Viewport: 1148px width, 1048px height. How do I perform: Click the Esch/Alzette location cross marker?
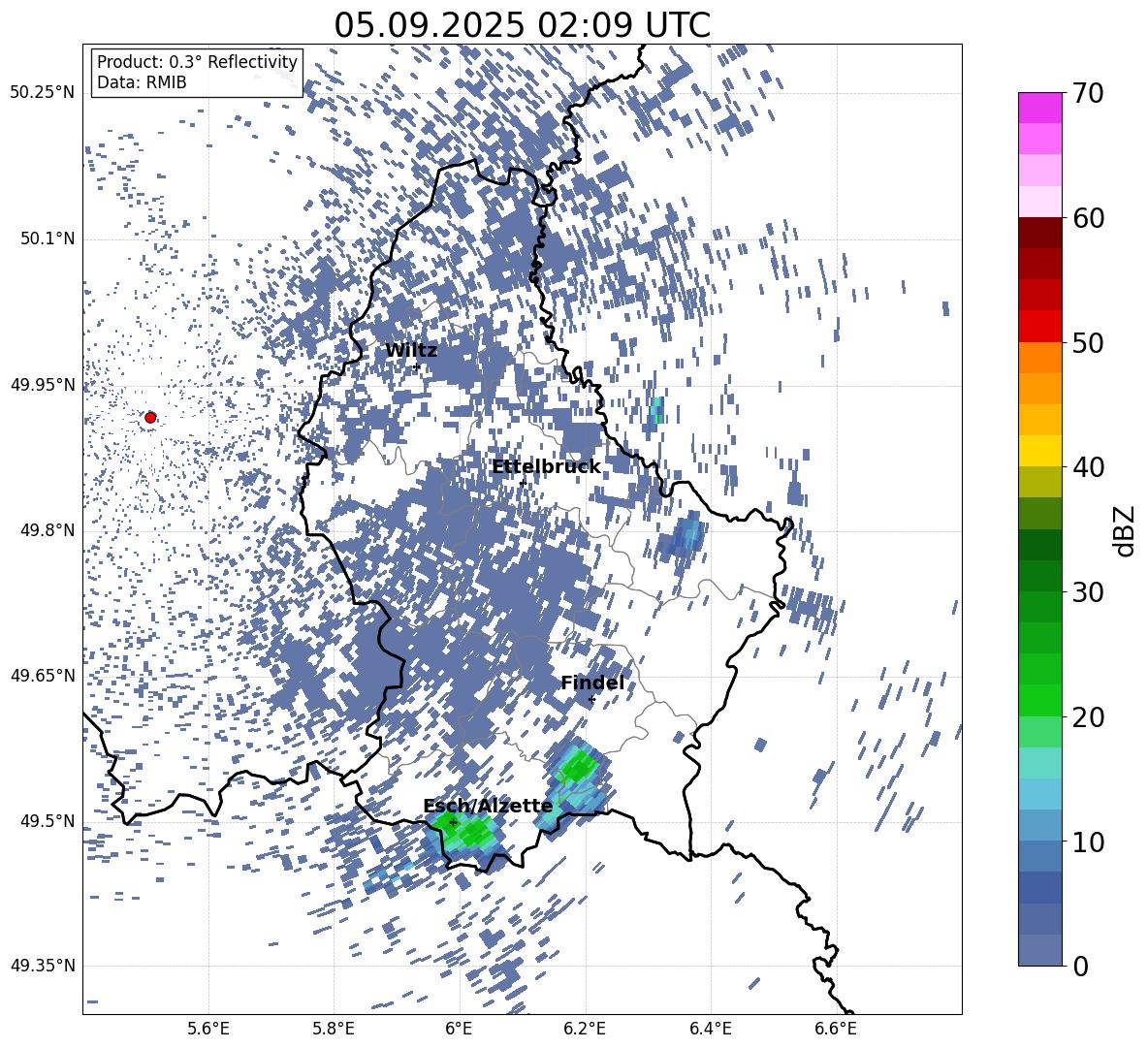(x=453, y=822)
